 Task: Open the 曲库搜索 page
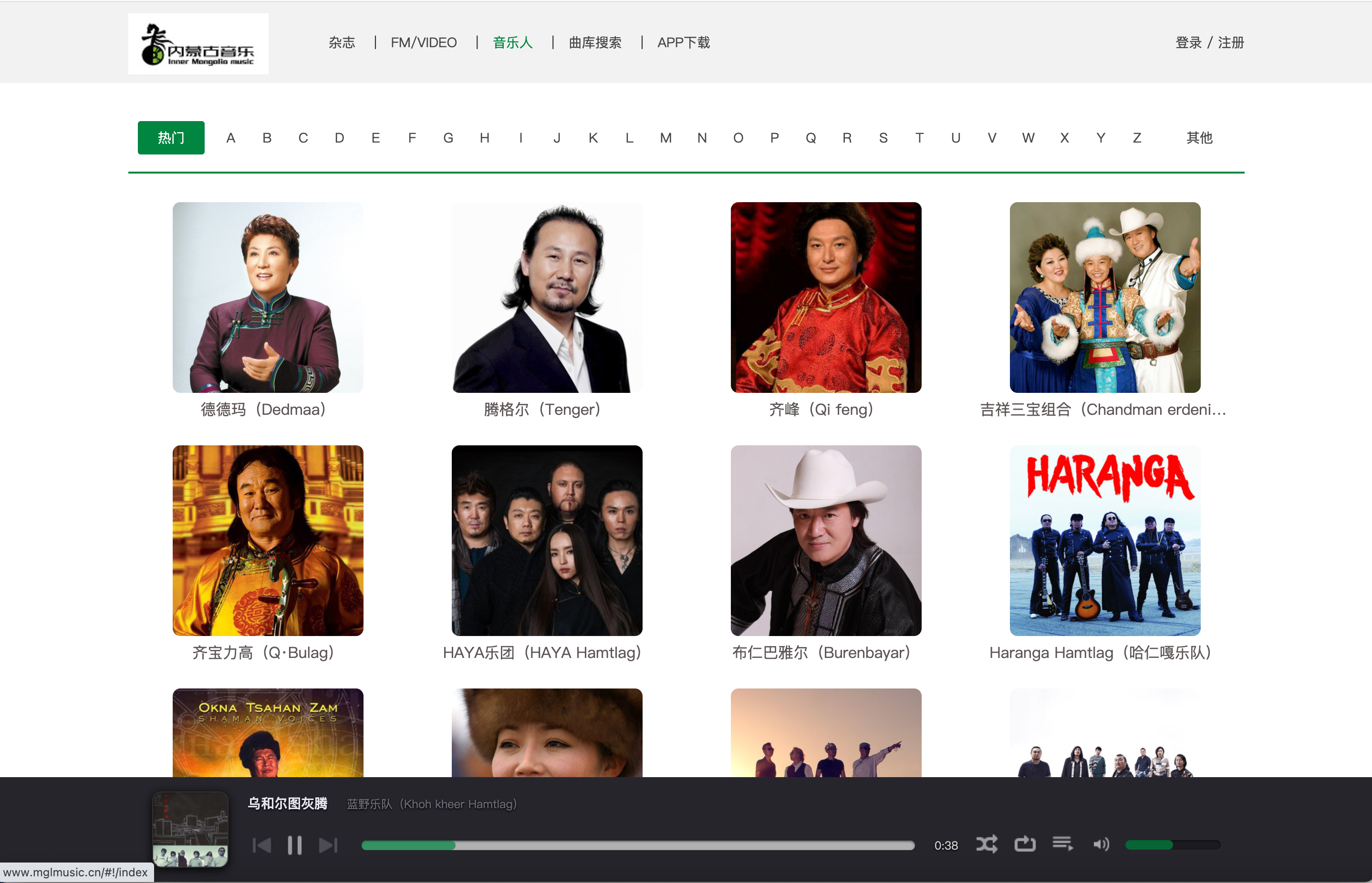pos(595,43)
